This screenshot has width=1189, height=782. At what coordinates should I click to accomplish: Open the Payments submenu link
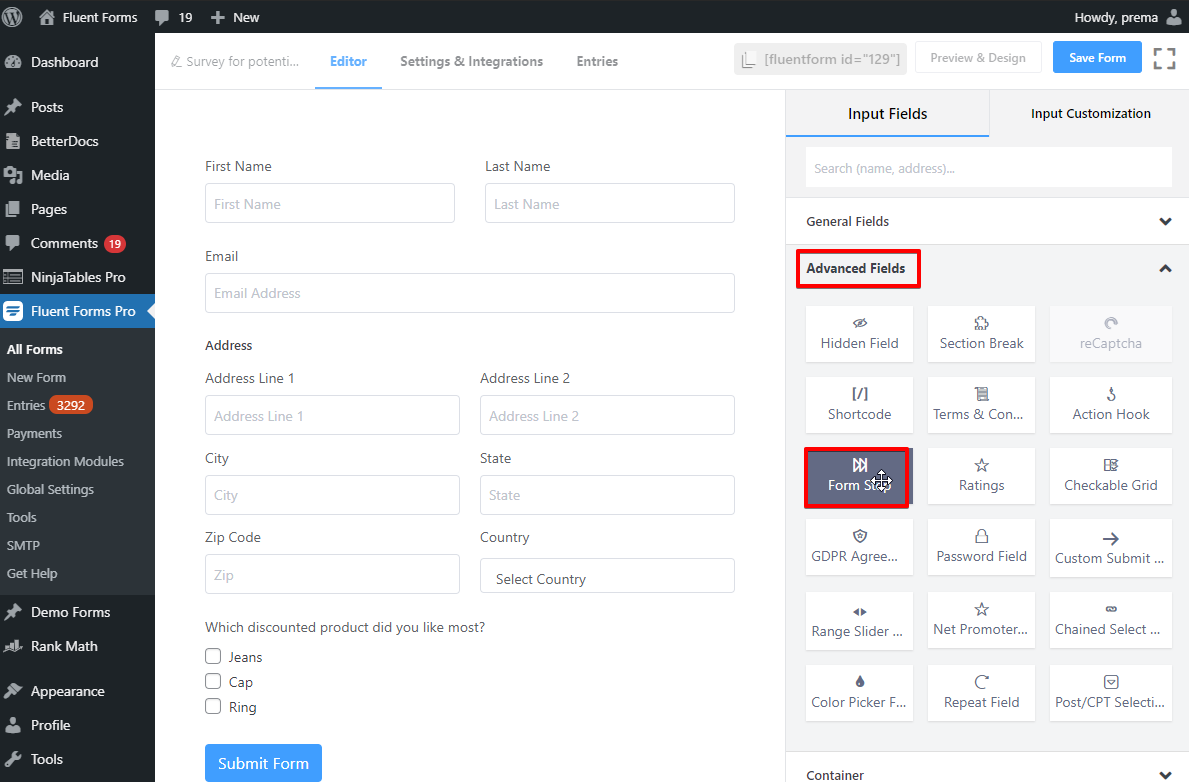tap(34, 433)
